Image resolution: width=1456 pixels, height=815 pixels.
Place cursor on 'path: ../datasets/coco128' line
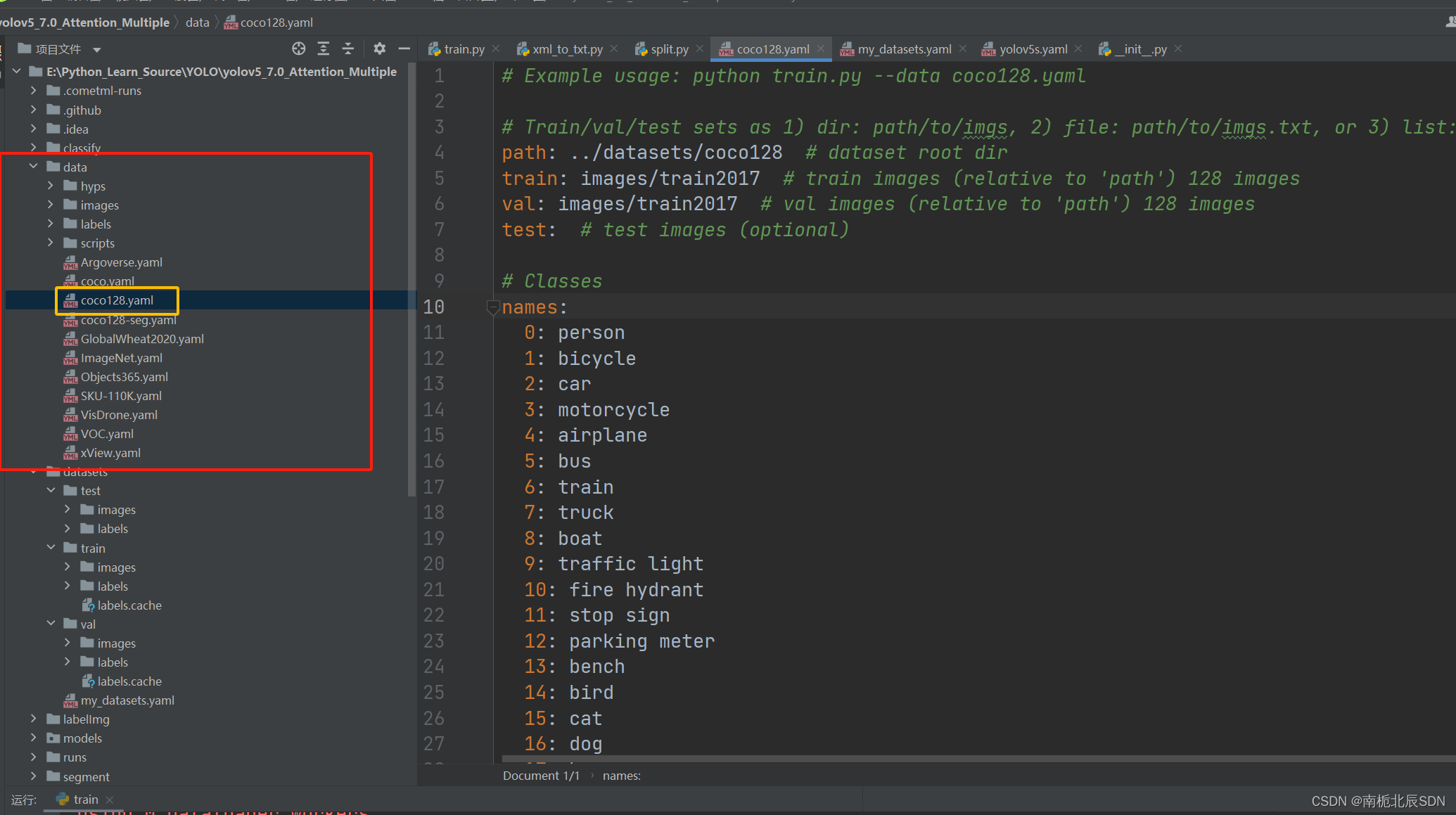(x=641, y=153)
